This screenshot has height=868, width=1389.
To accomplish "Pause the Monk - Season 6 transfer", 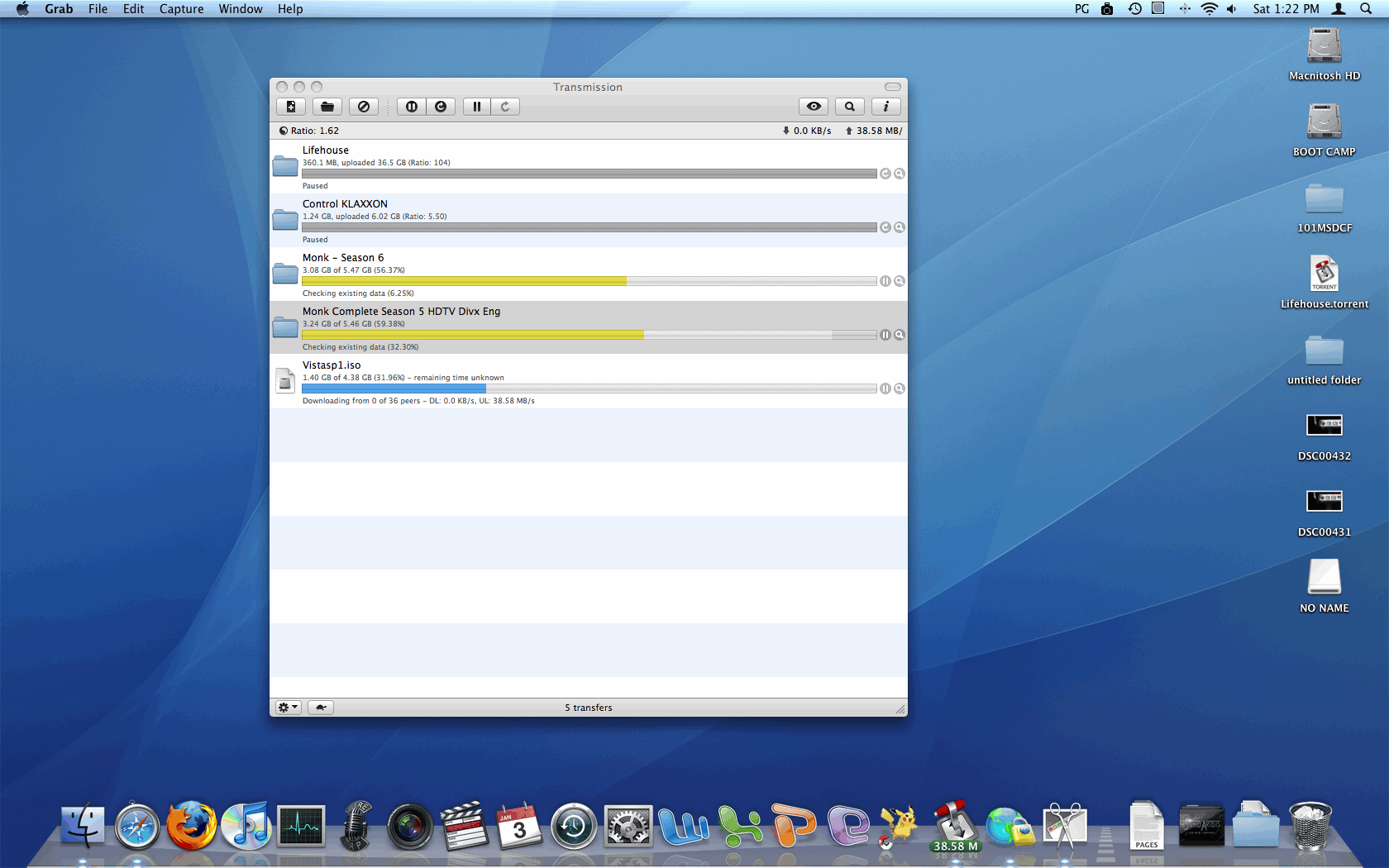I will [x=885, y=281].
